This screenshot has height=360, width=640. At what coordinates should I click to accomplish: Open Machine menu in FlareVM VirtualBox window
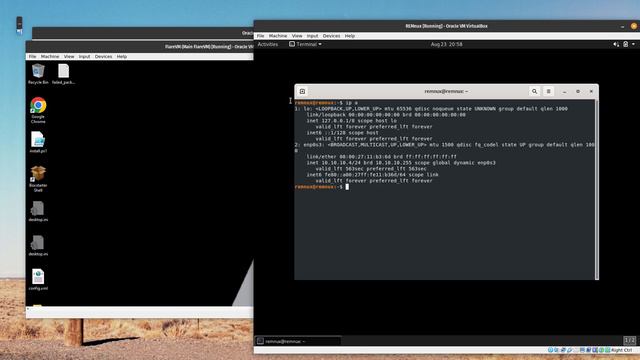(50, 56)
